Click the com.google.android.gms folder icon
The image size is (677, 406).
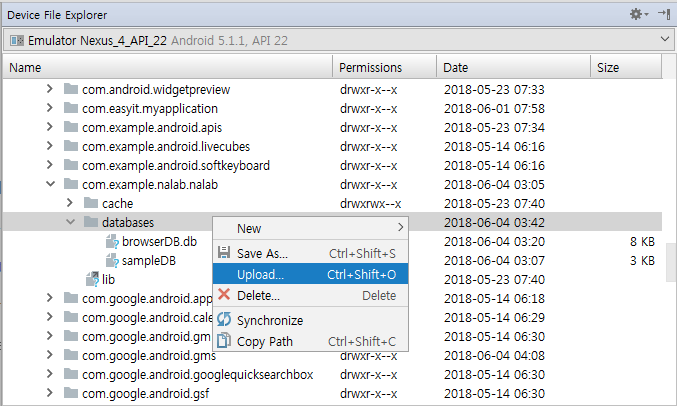pyautogui.click(x=71, y=355)
